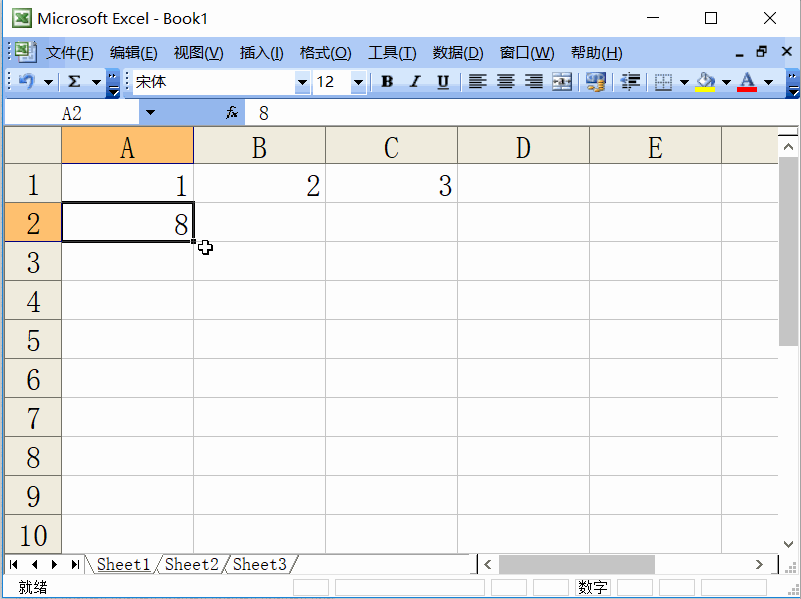Switch to the Sheet2 tab
801x599 pixels.
coord(190,564)
